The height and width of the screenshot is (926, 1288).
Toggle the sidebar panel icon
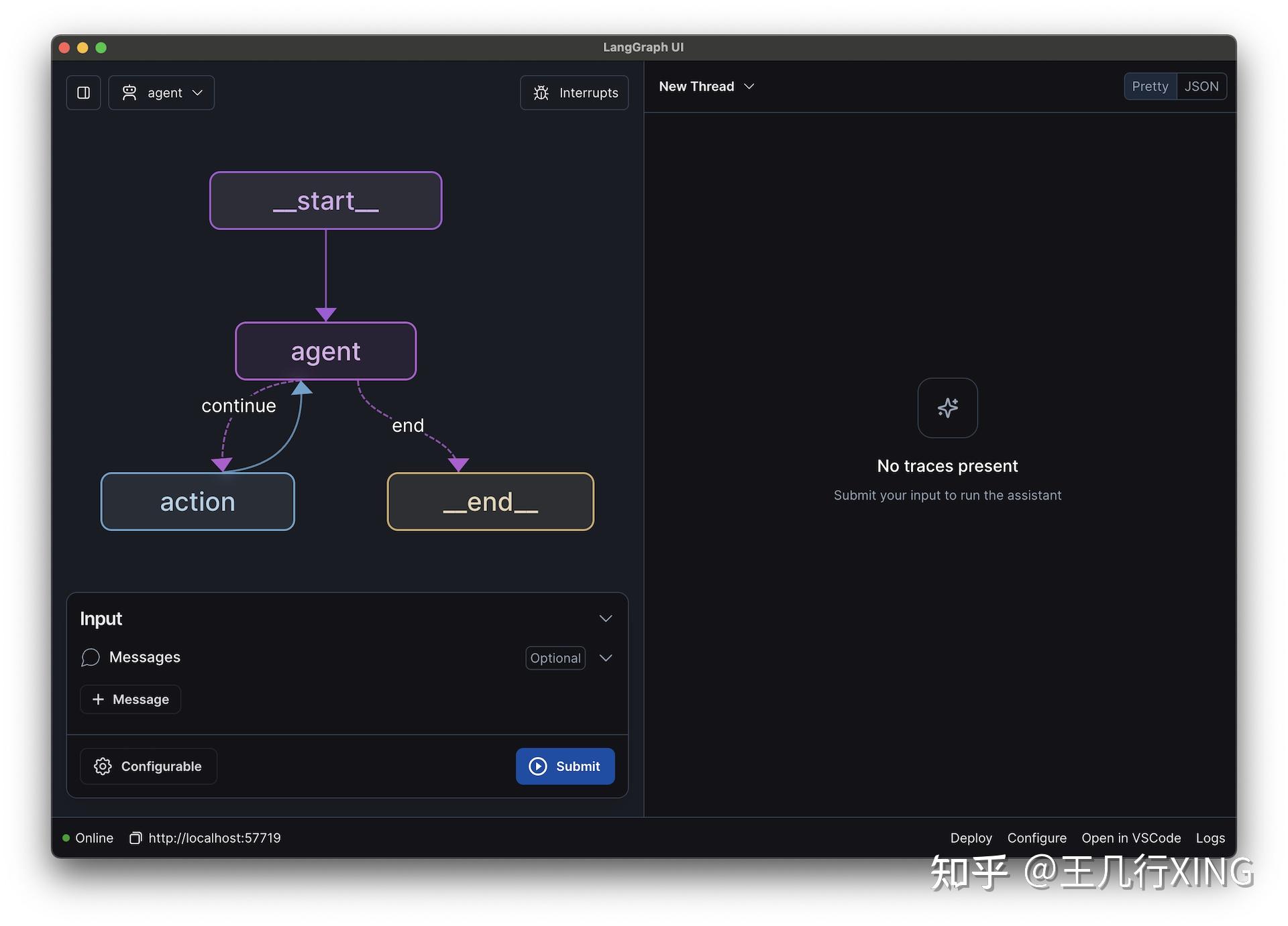pos(83,93)
